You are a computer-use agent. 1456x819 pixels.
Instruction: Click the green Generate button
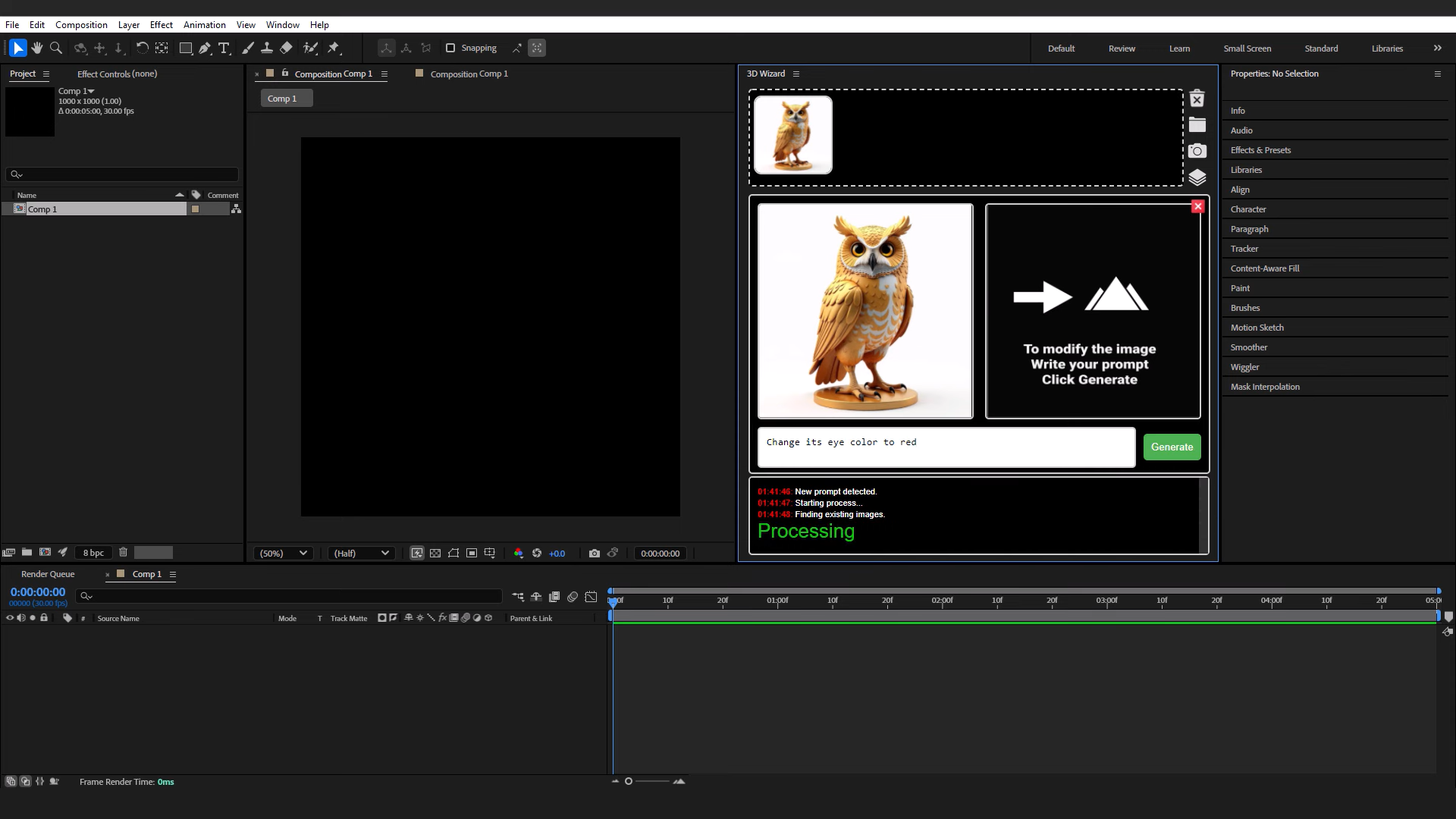pos(1172,447)
